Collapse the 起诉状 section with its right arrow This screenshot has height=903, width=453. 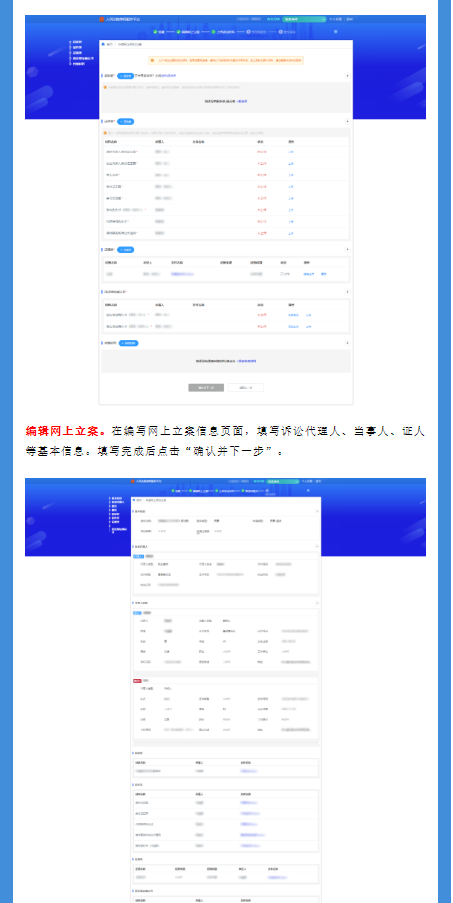tap(347, 75)
